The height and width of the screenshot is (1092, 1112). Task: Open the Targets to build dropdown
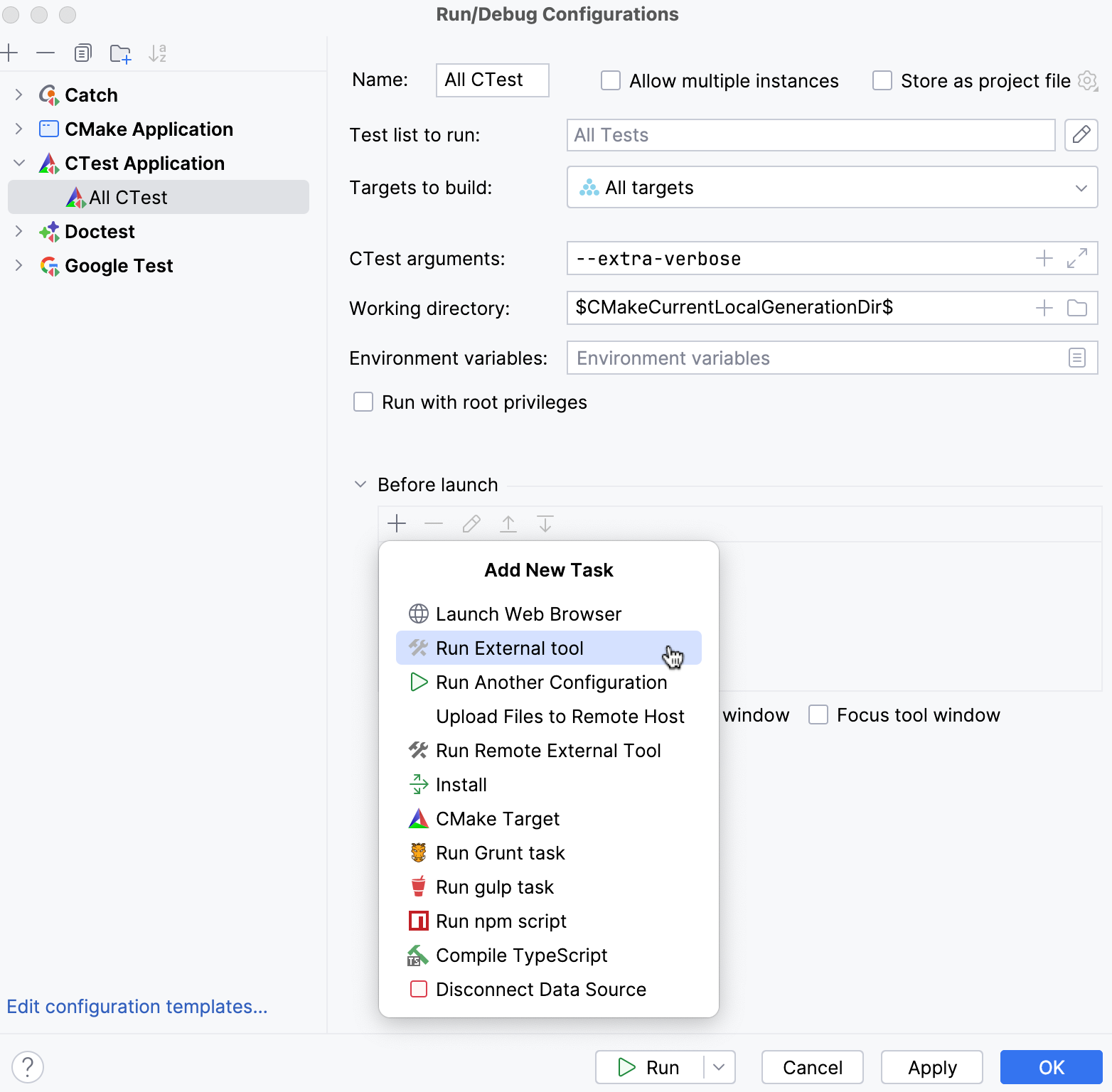pyautogui.click(x=1081, y=187)
